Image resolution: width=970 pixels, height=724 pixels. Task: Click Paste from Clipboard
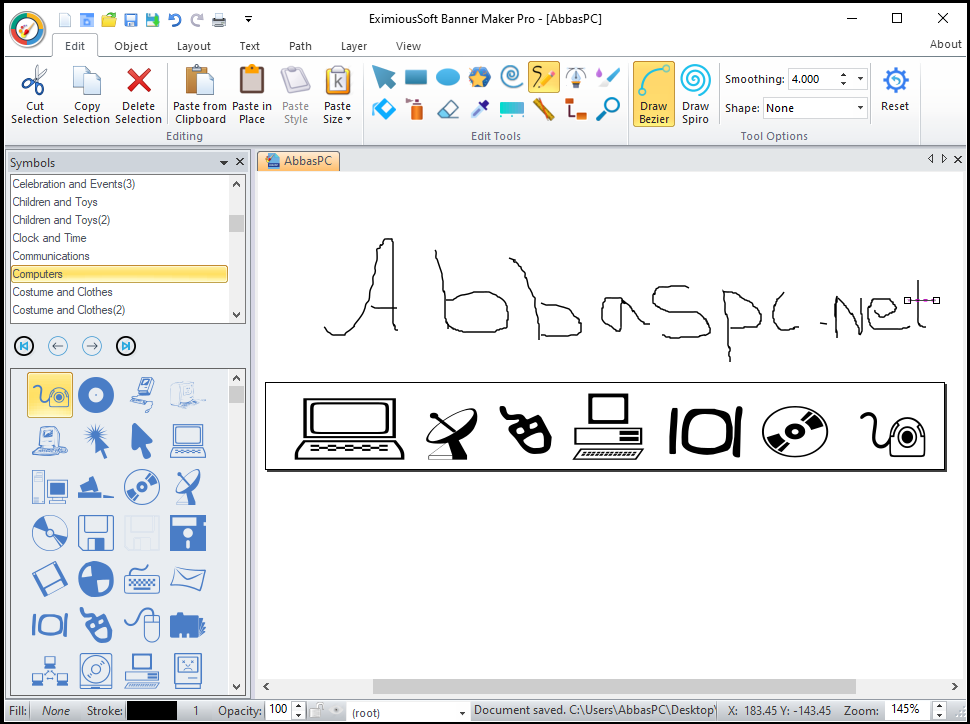click(200, 95)
